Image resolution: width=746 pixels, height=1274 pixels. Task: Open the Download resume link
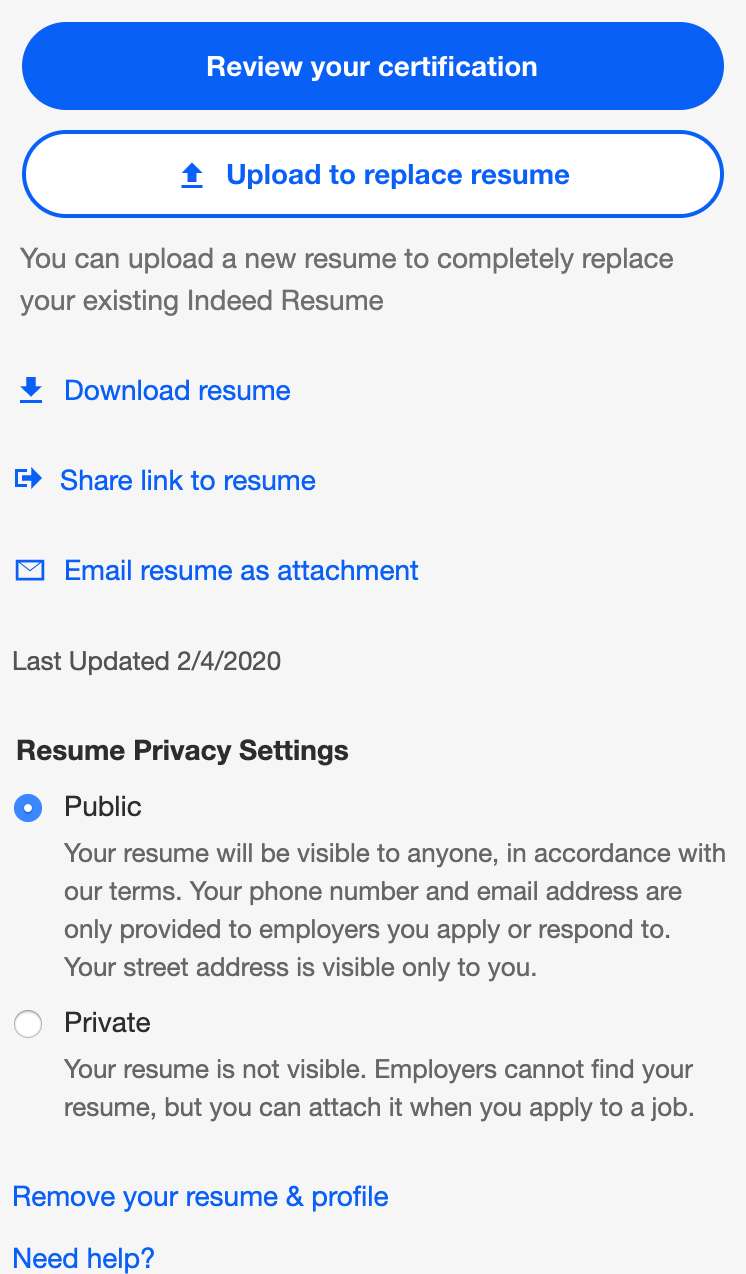tap(176, 390)
